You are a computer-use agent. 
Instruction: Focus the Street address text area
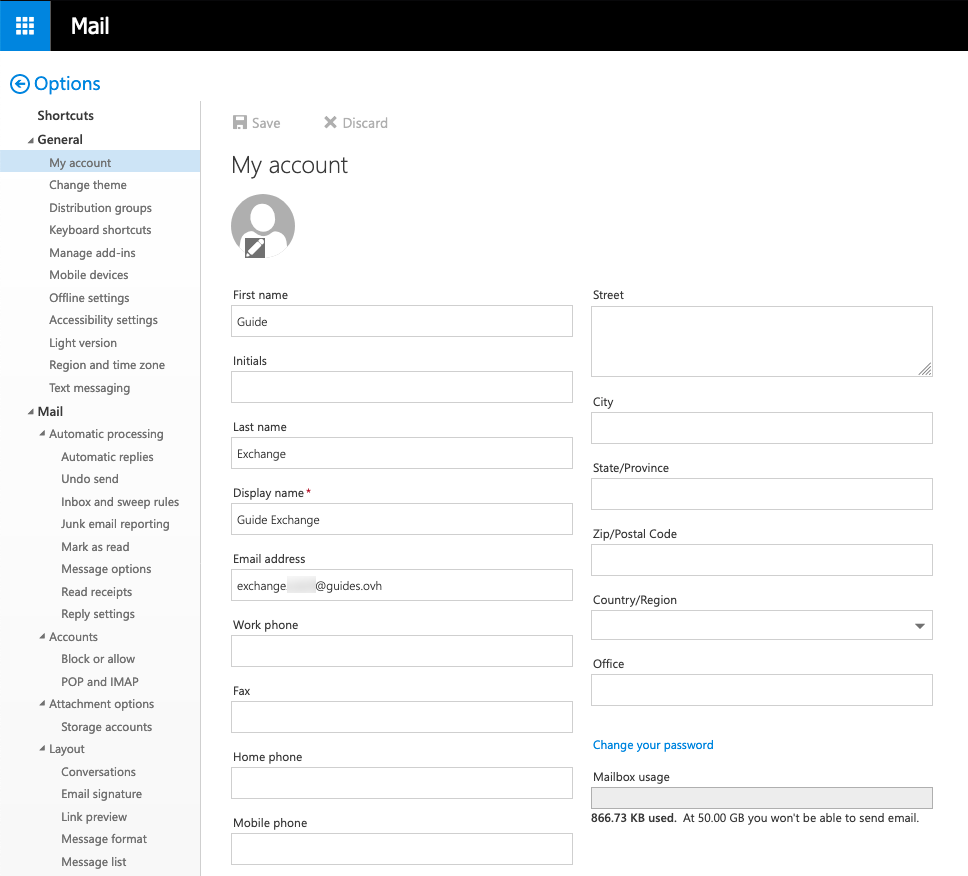point(761,342)
